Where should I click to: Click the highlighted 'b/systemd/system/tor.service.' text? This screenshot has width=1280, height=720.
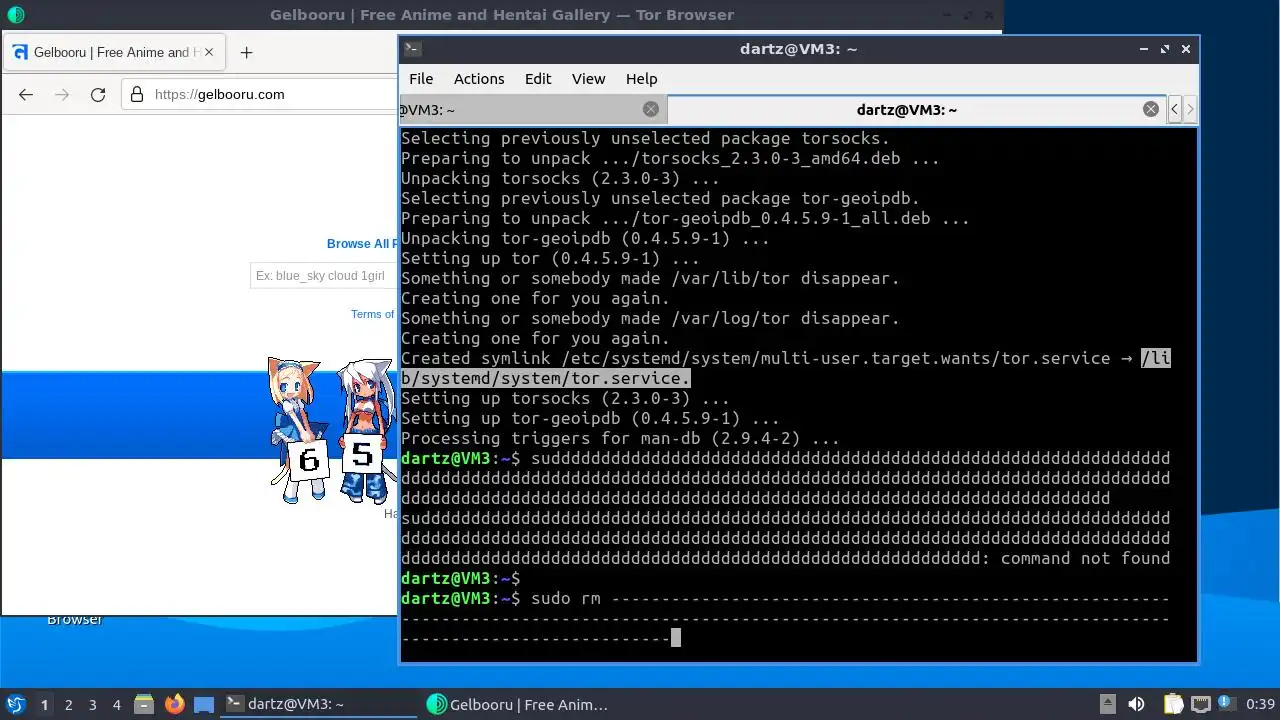click(x=546, y=378)
